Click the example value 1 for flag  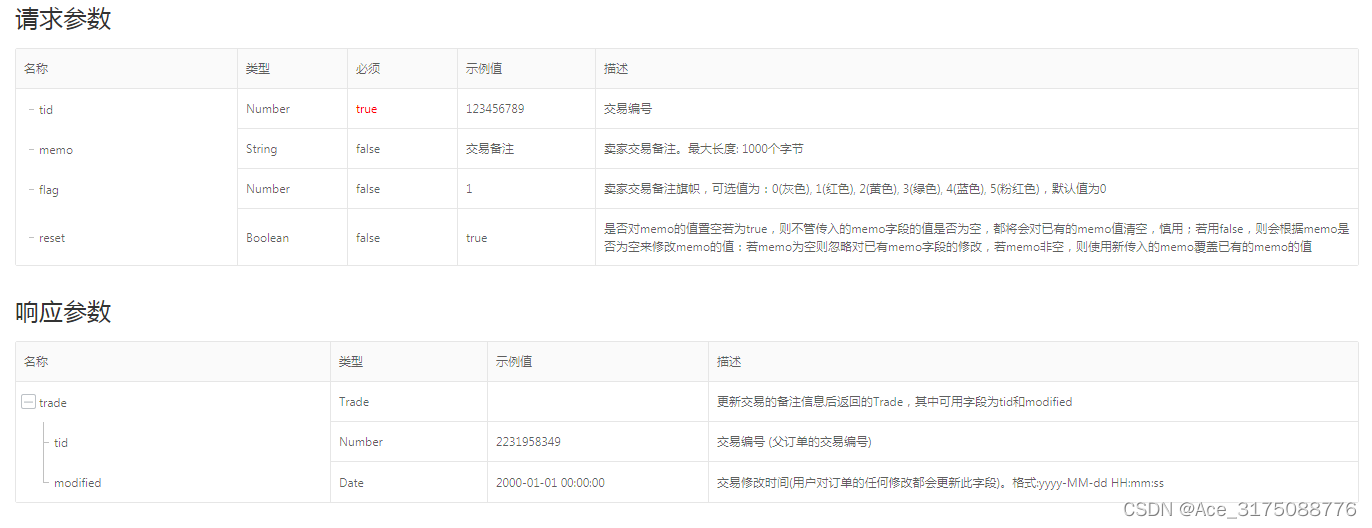click(469, 189)
